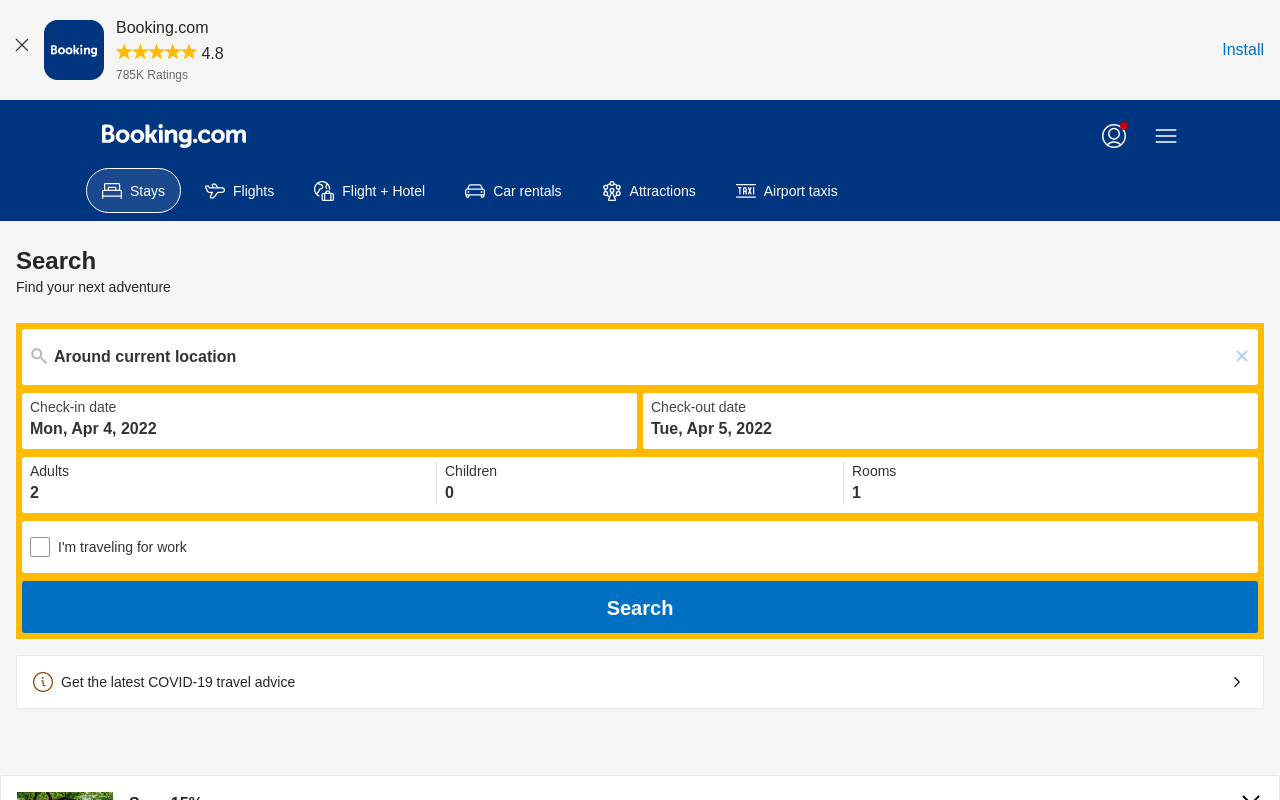The height and width of the screenshot is (800, 1280).
Task: Close the bottom promotion banner
Action: [1250, 797]
